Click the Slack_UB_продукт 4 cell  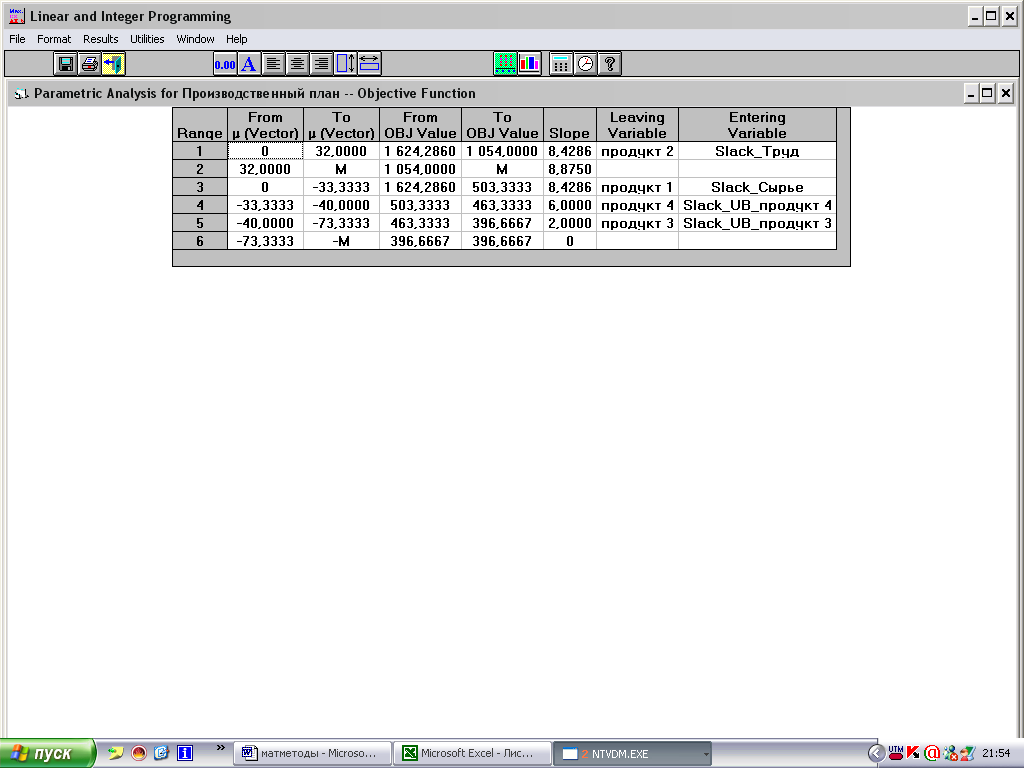[758, 205]
